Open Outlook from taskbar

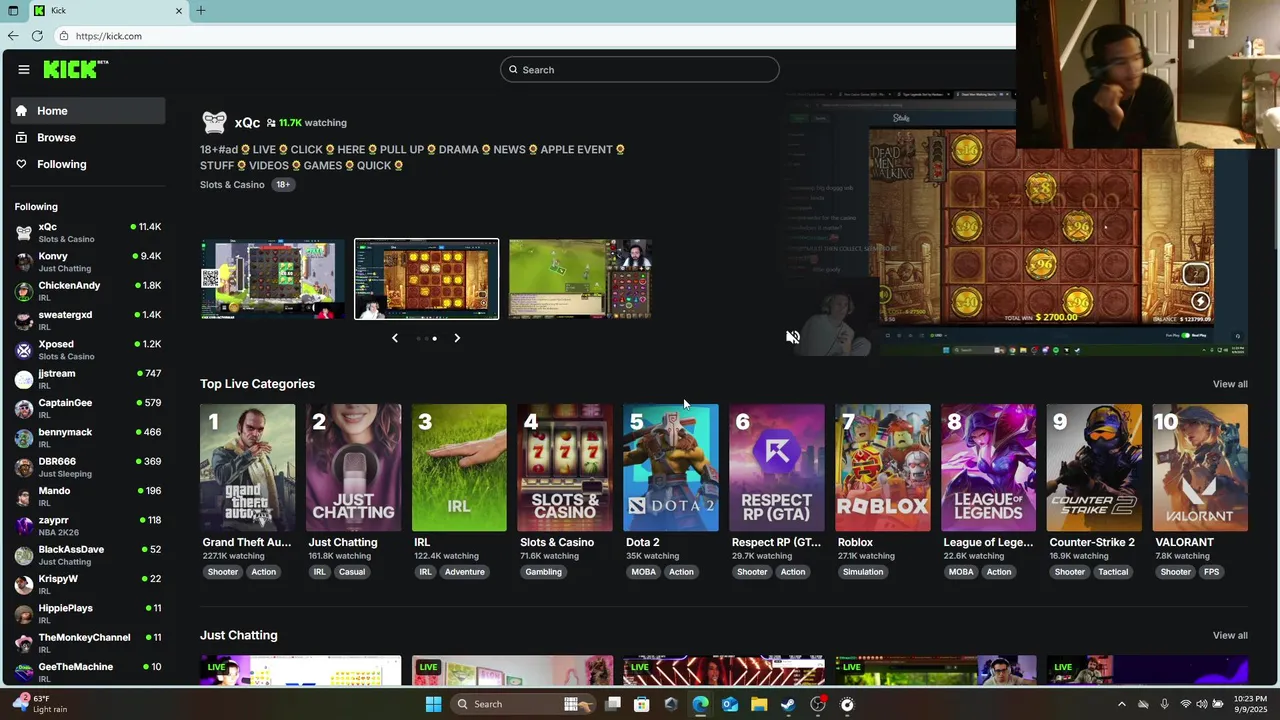(730, 704)
